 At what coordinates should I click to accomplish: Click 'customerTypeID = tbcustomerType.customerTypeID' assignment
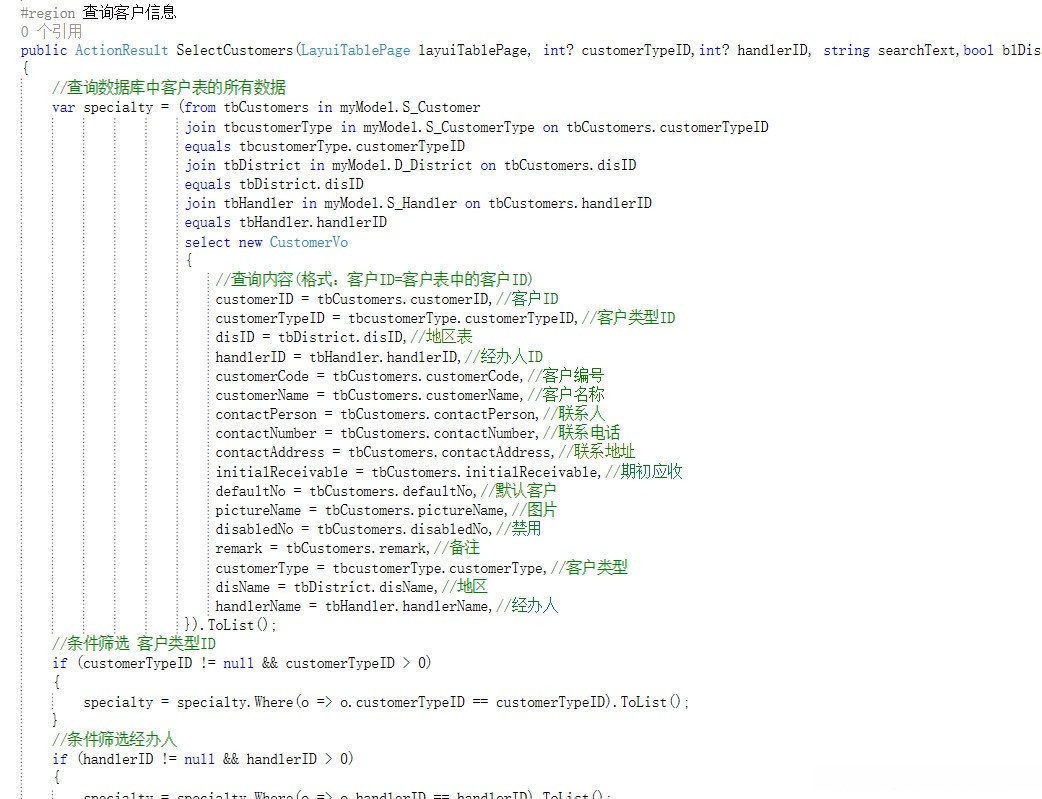[396, 318]
